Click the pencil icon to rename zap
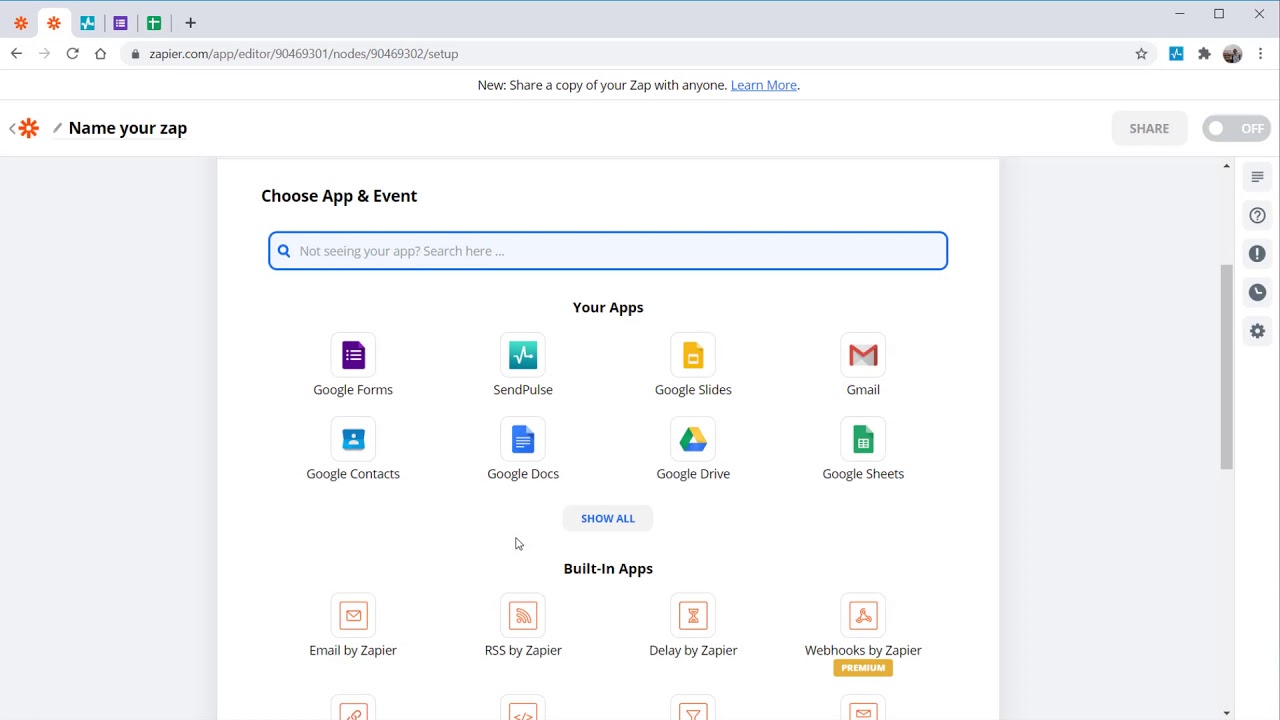Image resolution: width=1280 pixels, height=720 pixels. 57,128
